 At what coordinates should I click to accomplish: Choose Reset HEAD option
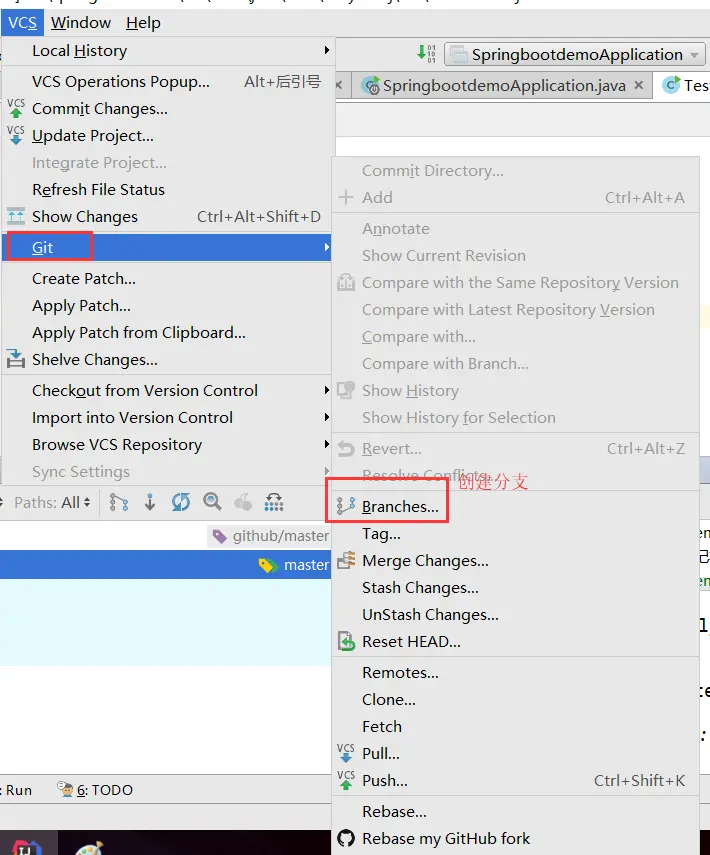515,642
